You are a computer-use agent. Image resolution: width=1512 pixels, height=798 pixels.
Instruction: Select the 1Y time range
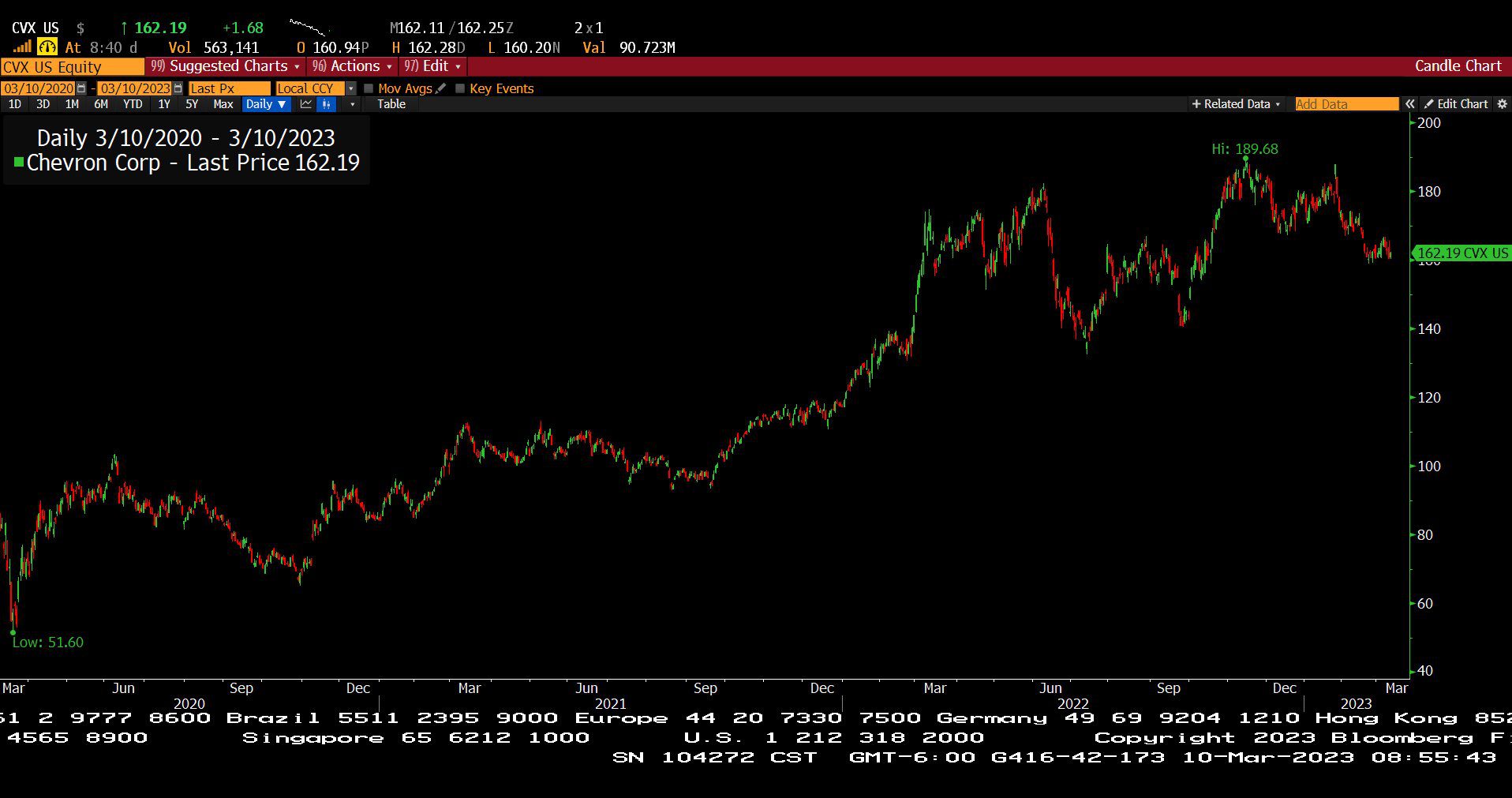click(x=164, y=104)
